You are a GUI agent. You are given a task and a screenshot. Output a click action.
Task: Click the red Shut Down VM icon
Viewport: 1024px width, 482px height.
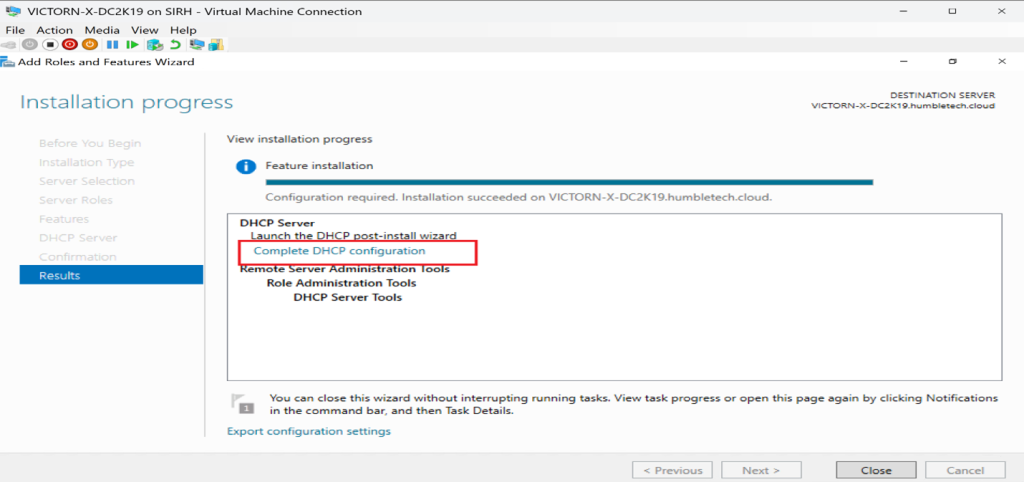coord(69,45)
